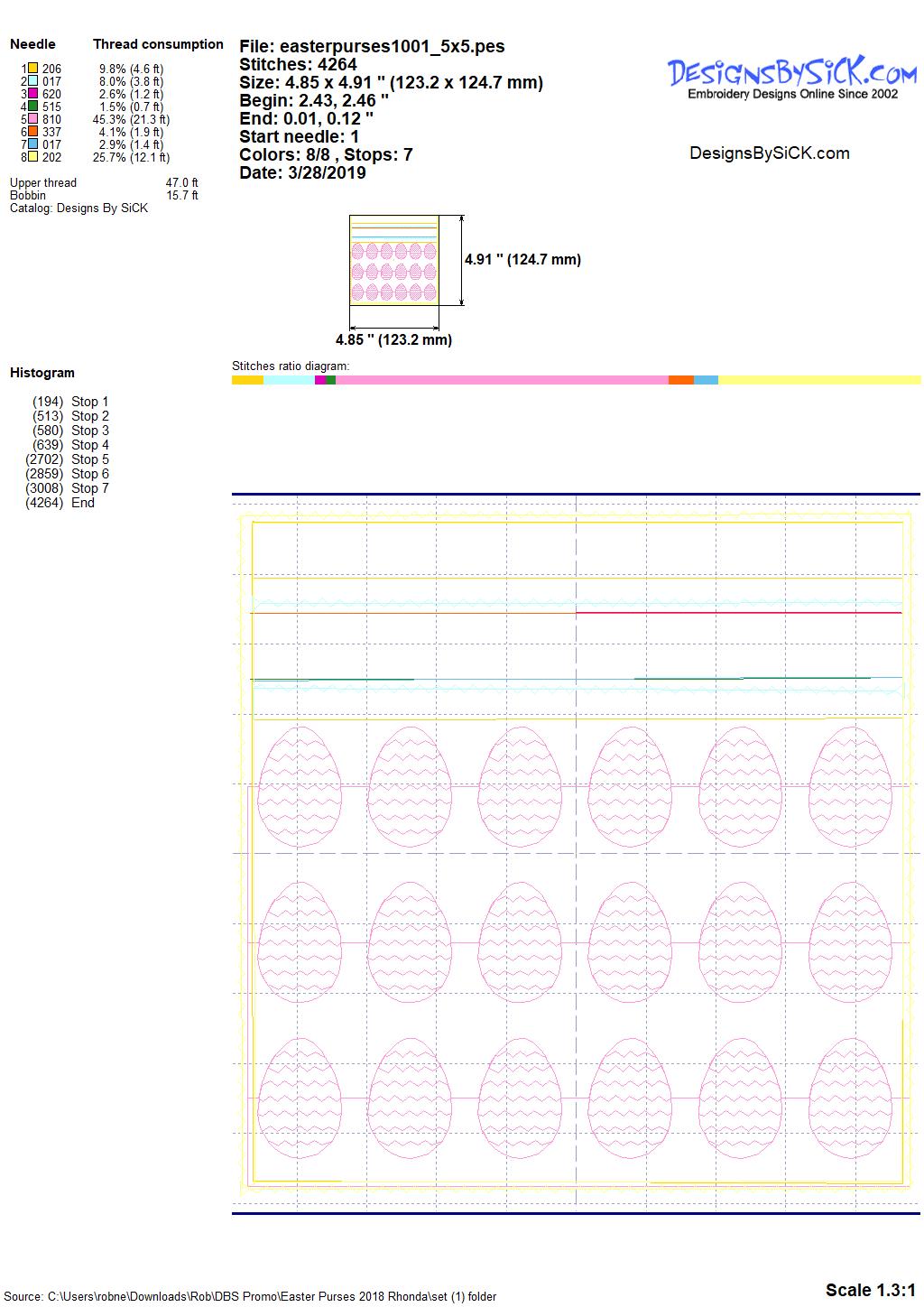Click the Scale 1.3:1 label
This screenshot has height=1307, width=924.
click(x=870, y=1290)
